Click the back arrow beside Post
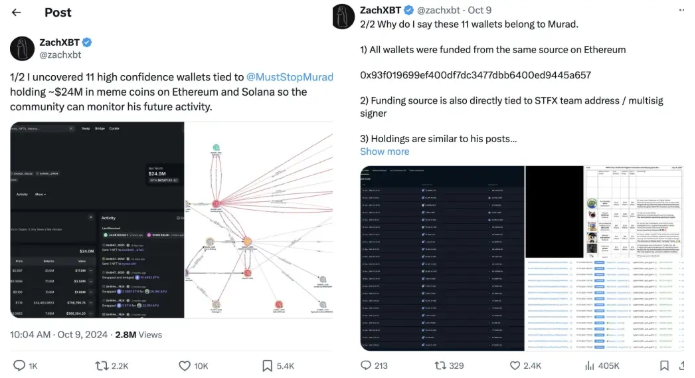Viewport: 695px width, 378px height. click(x=16, y=12)
